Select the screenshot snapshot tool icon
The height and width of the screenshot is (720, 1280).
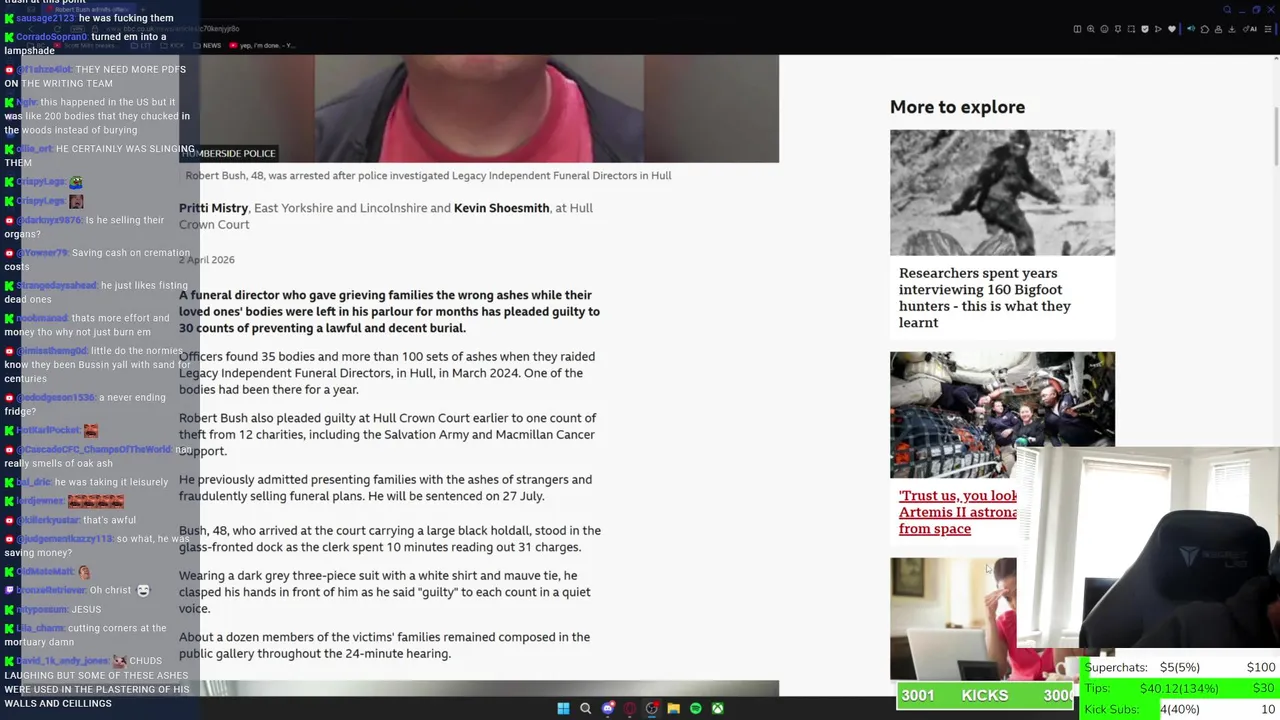(1131, 29)
